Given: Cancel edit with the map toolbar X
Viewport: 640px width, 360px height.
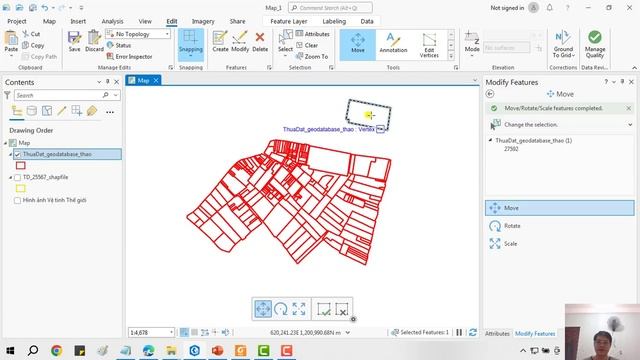Looking at the screenshot, I should 342,309.
